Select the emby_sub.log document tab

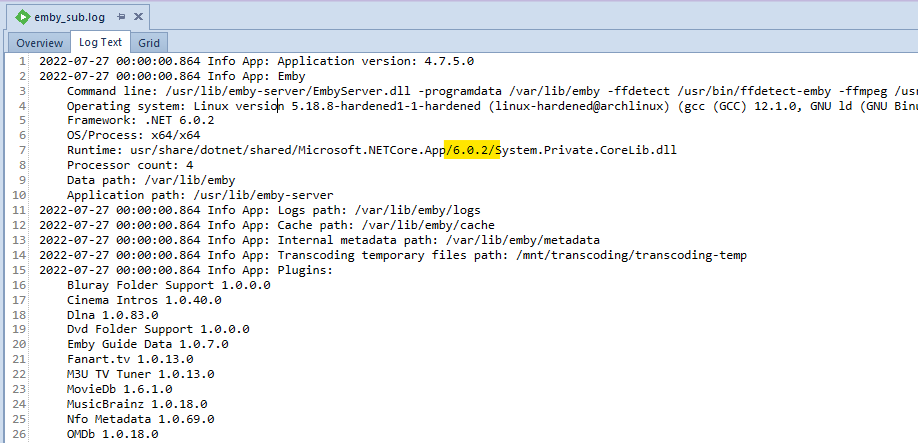78,17
